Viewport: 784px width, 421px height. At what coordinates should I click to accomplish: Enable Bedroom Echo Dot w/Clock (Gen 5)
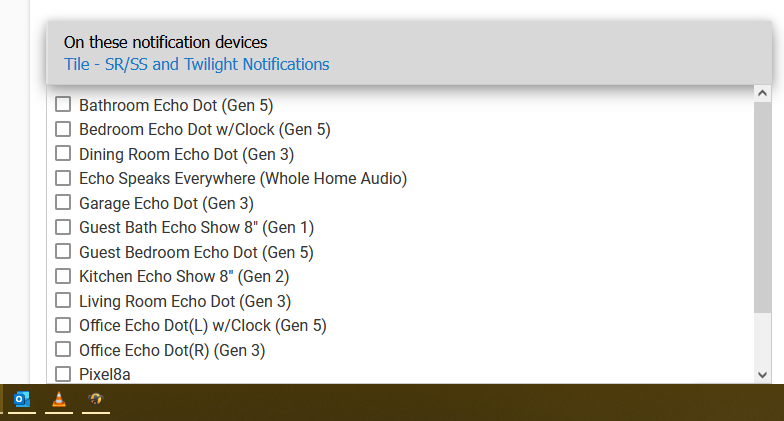(63, 129)
